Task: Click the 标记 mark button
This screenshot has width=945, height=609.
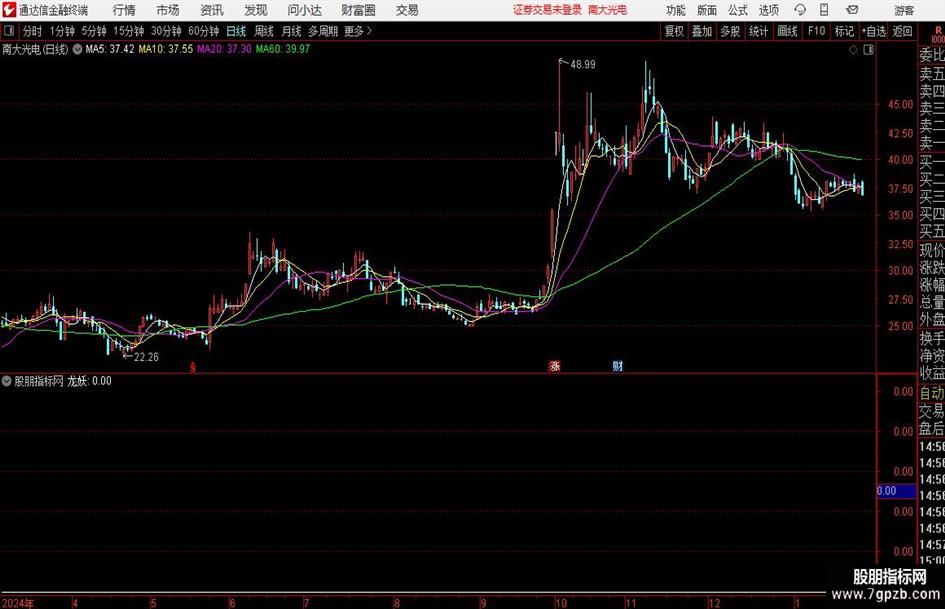Action: pos(844,31)
